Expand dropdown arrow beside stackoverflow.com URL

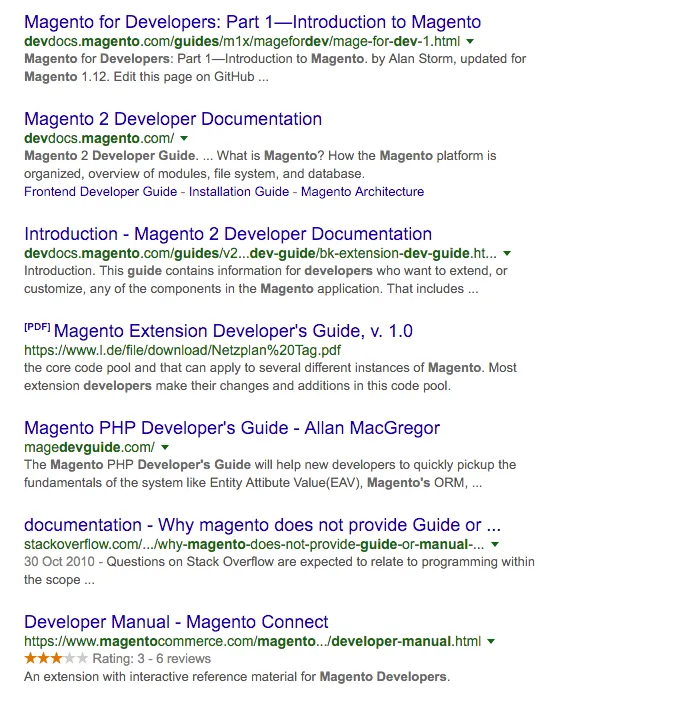pos(495,545)
